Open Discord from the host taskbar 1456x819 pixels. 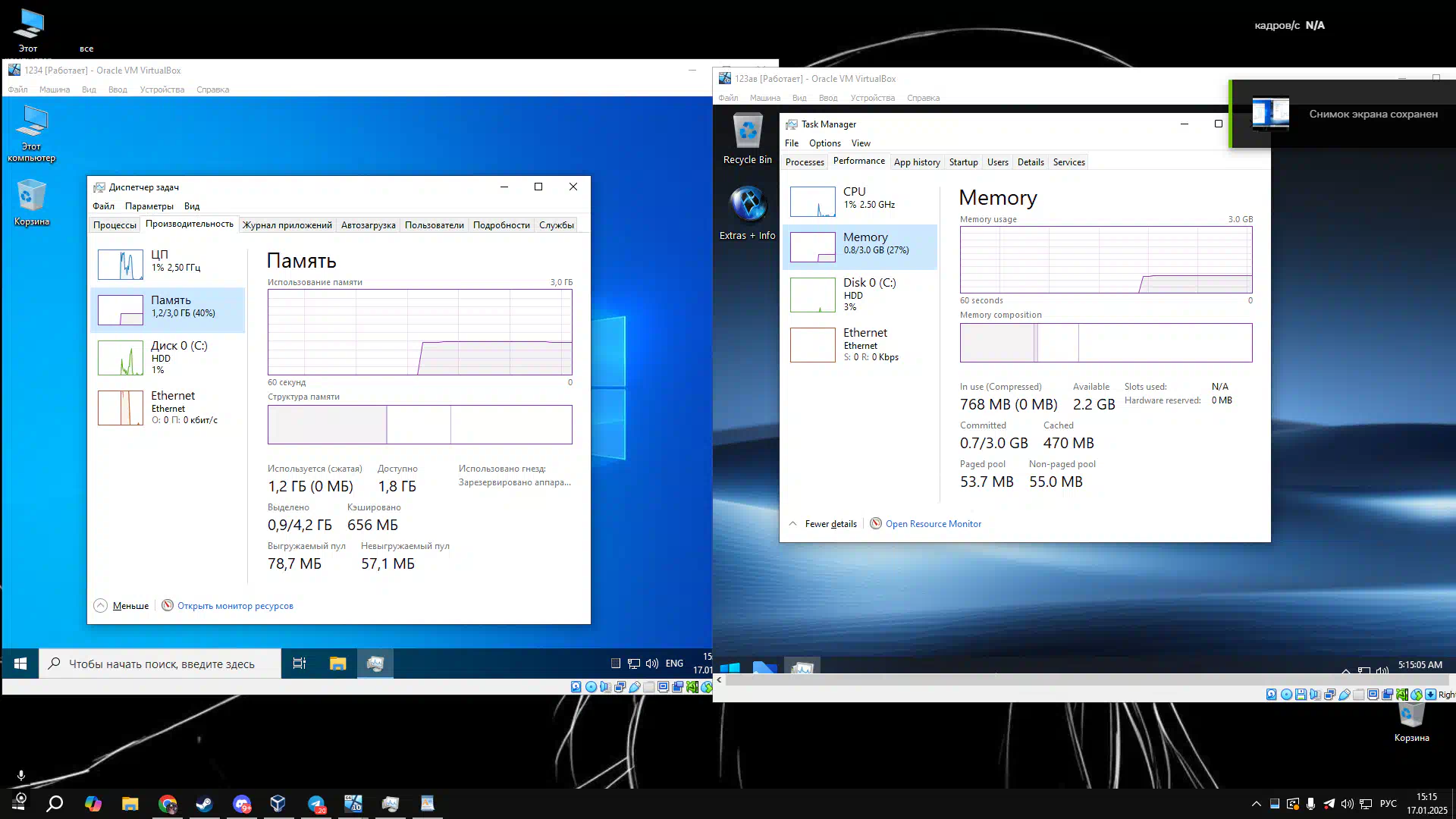coord(242,804)
